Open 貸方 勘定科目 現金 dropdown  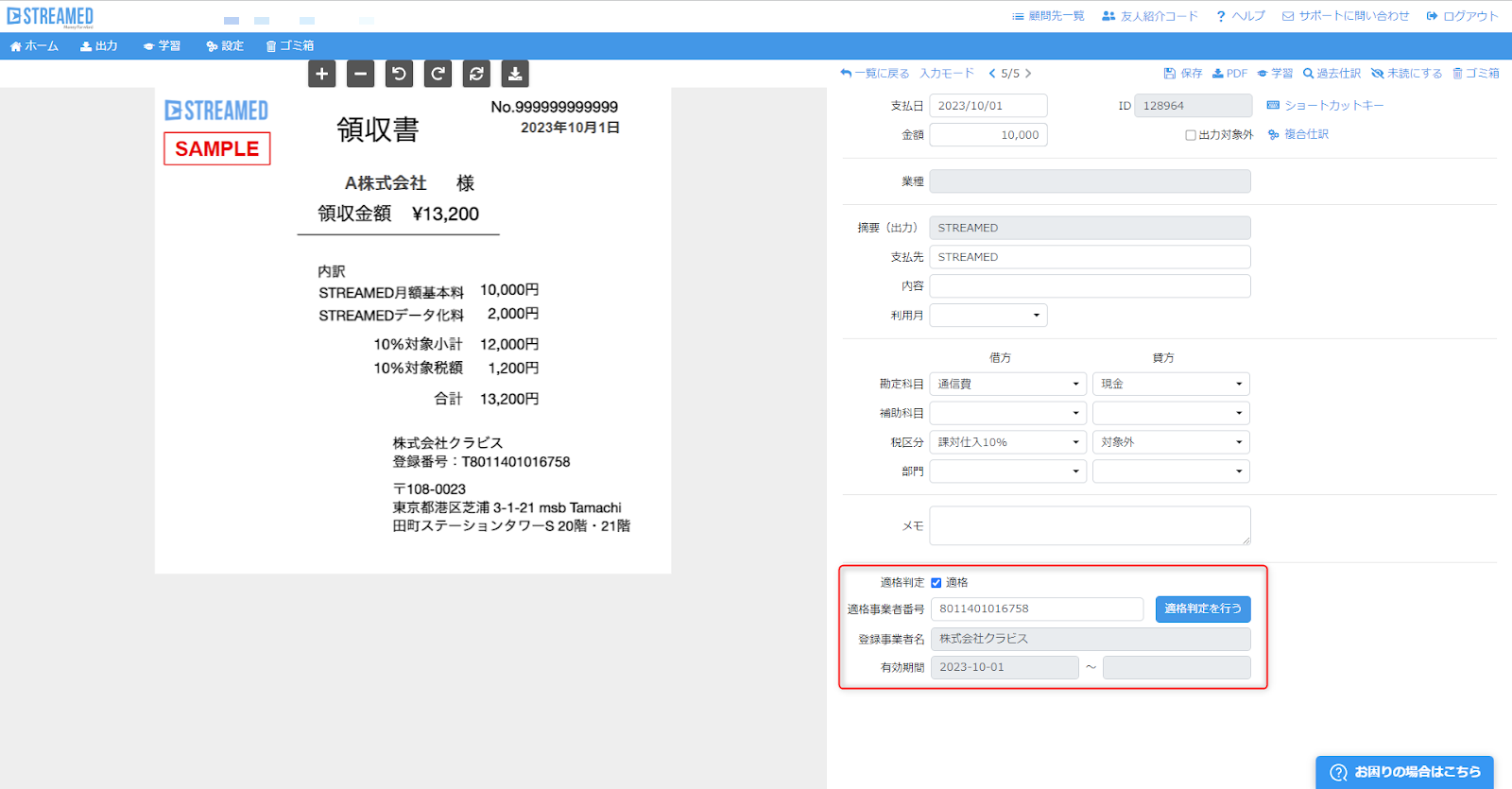click(1172, 385)
